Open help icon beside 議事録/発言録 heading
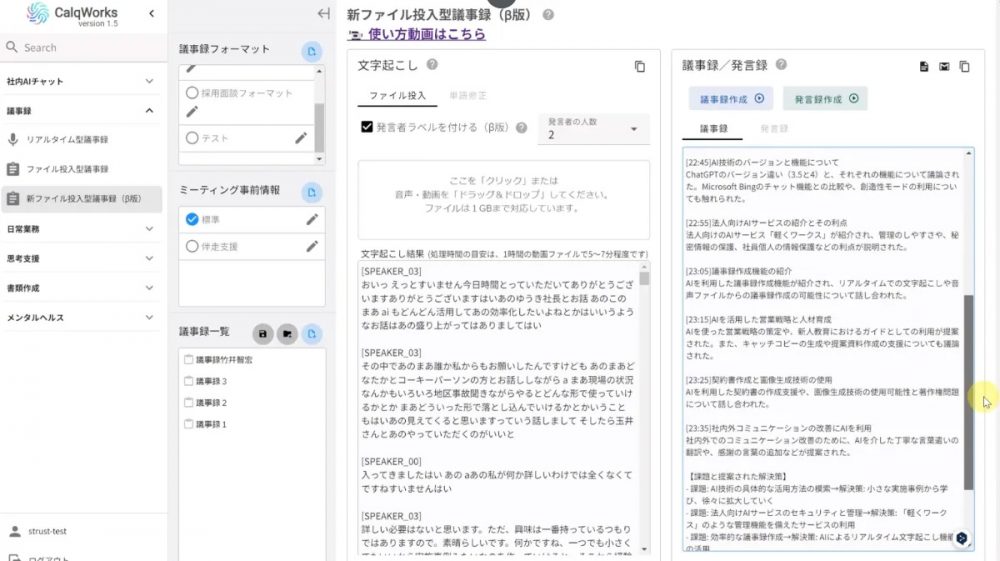 click(781, 64)
